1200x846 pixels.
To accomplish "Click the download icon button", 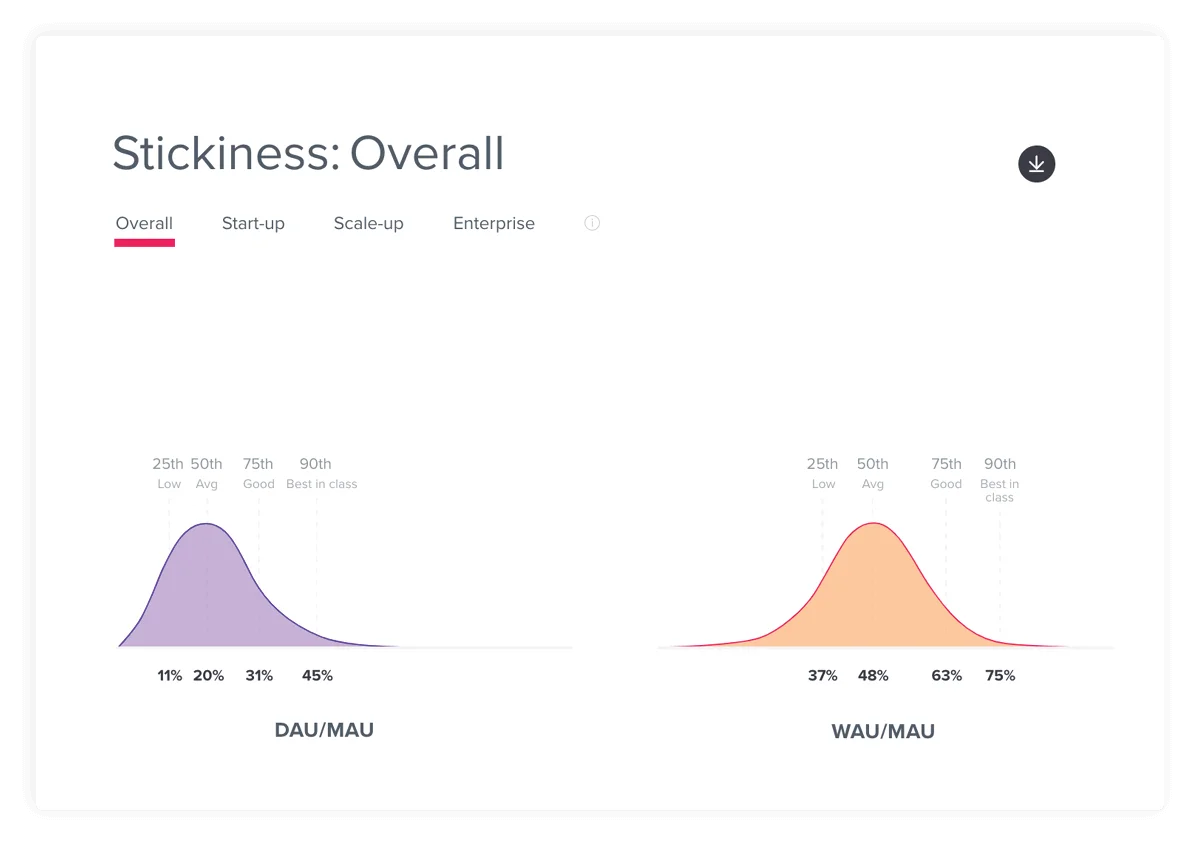I will coord(1036,164).
